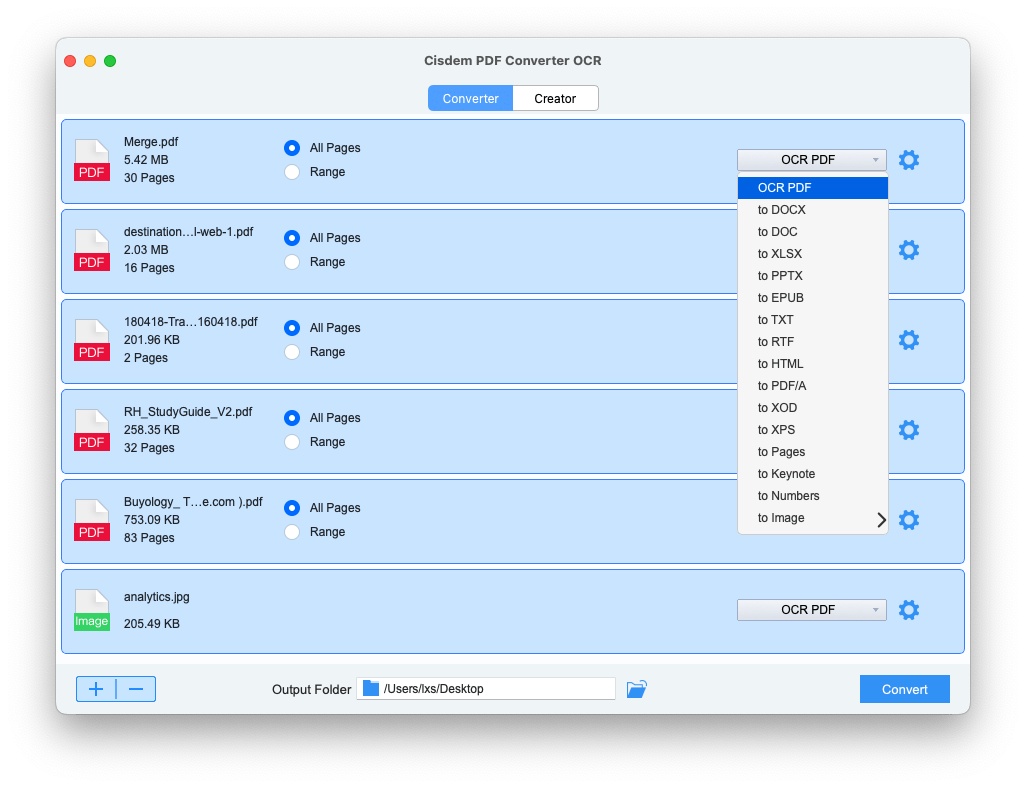Select Range for Merge.pdf
The width and height of the screenshot is (1026, 788).
(x=292, y=172)
